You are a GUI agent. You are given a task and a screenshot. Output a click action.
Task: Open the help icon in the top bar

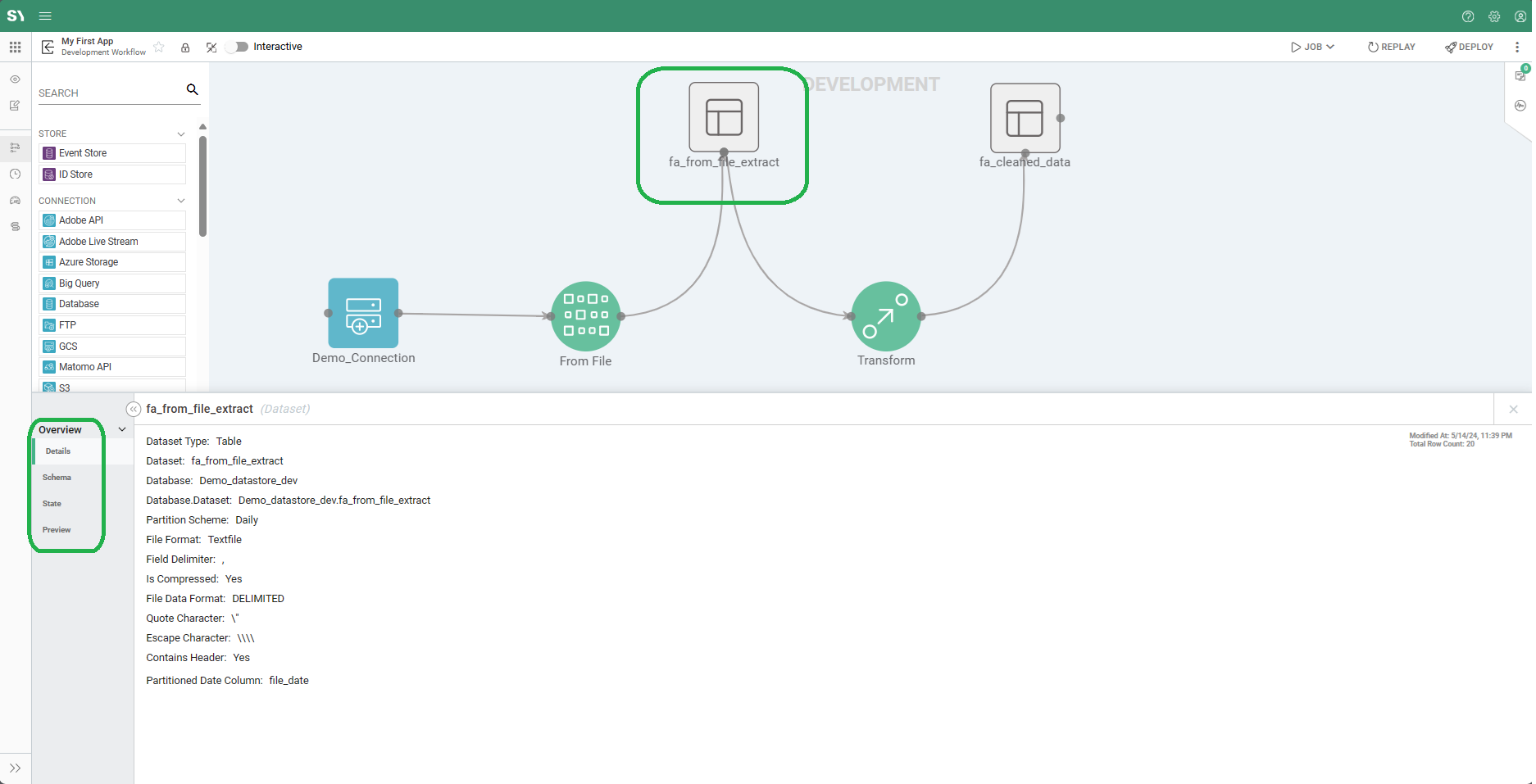pyautogui.click(x=1467, y=16)
